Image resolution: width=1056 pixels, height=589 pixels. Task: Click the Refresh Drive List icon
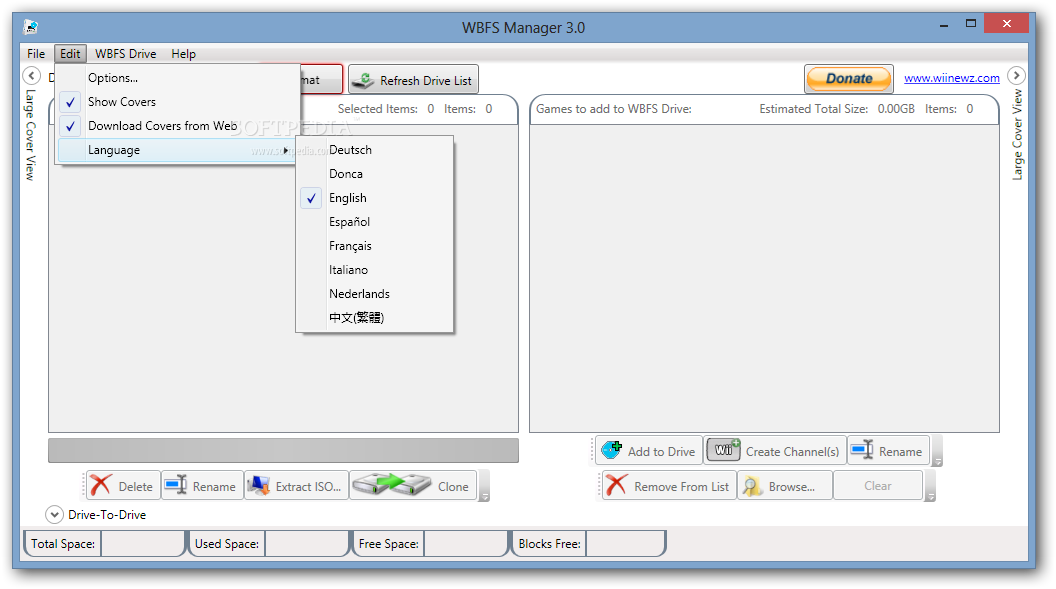point(364,80)
